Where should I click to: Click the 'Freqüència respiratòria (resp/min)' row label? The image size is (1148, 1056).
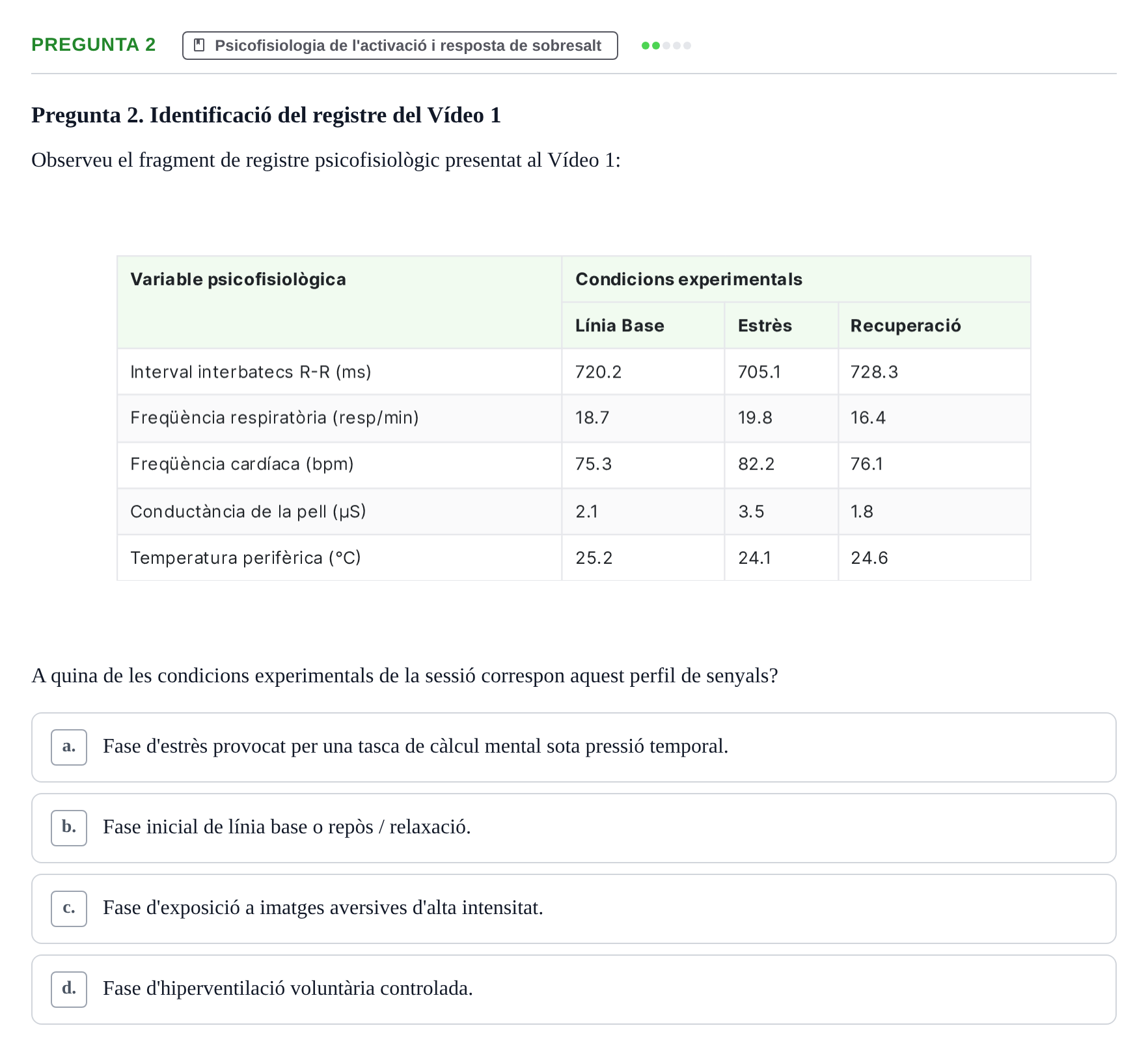[x=274, y=417]
